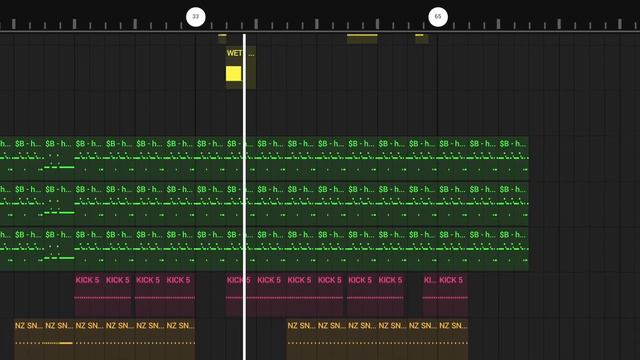
Task: Click the white playhead line
Action: point(244,196)
